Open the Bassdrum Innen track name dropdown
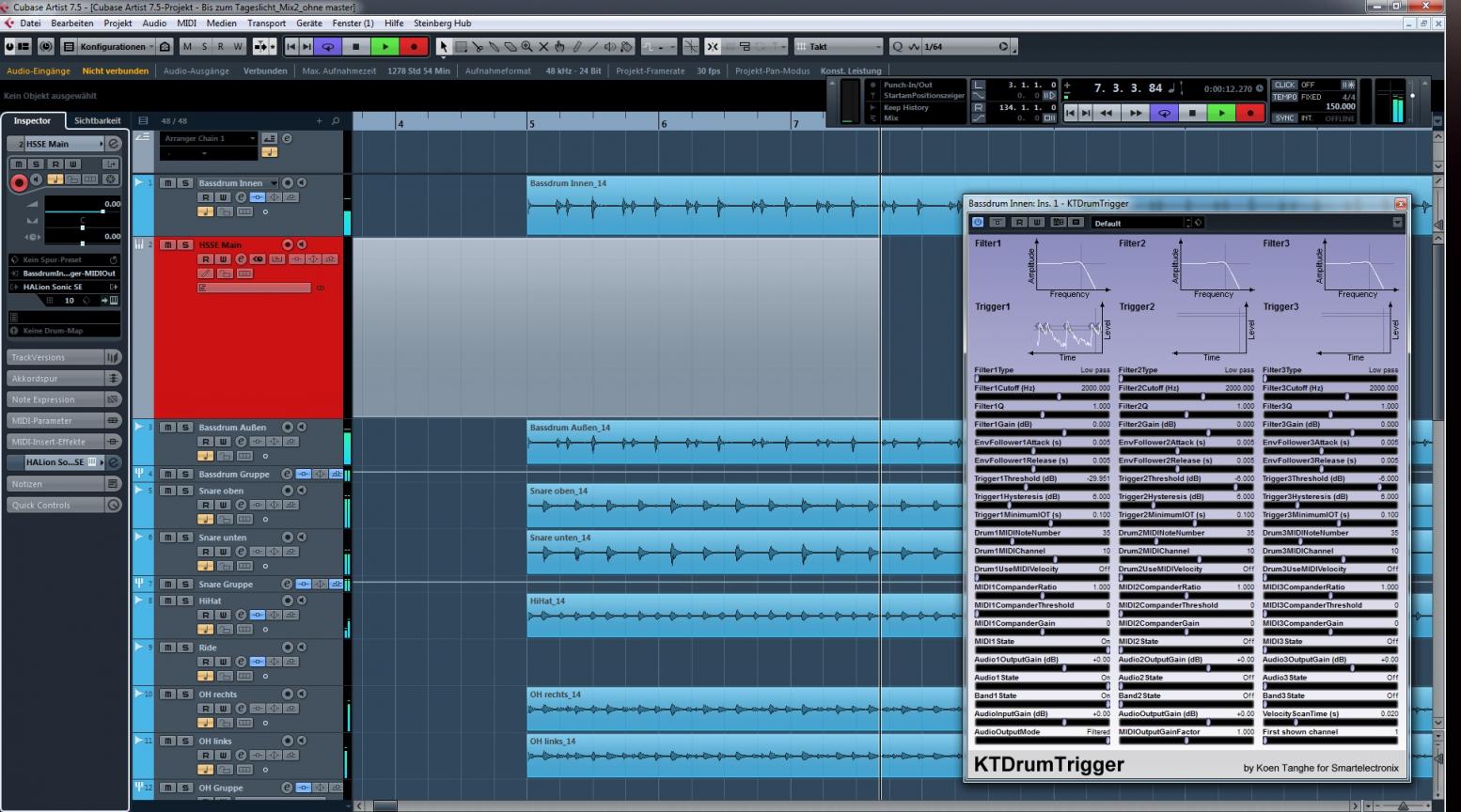This screenshot has width=1461, height=812. pos(274,183)
